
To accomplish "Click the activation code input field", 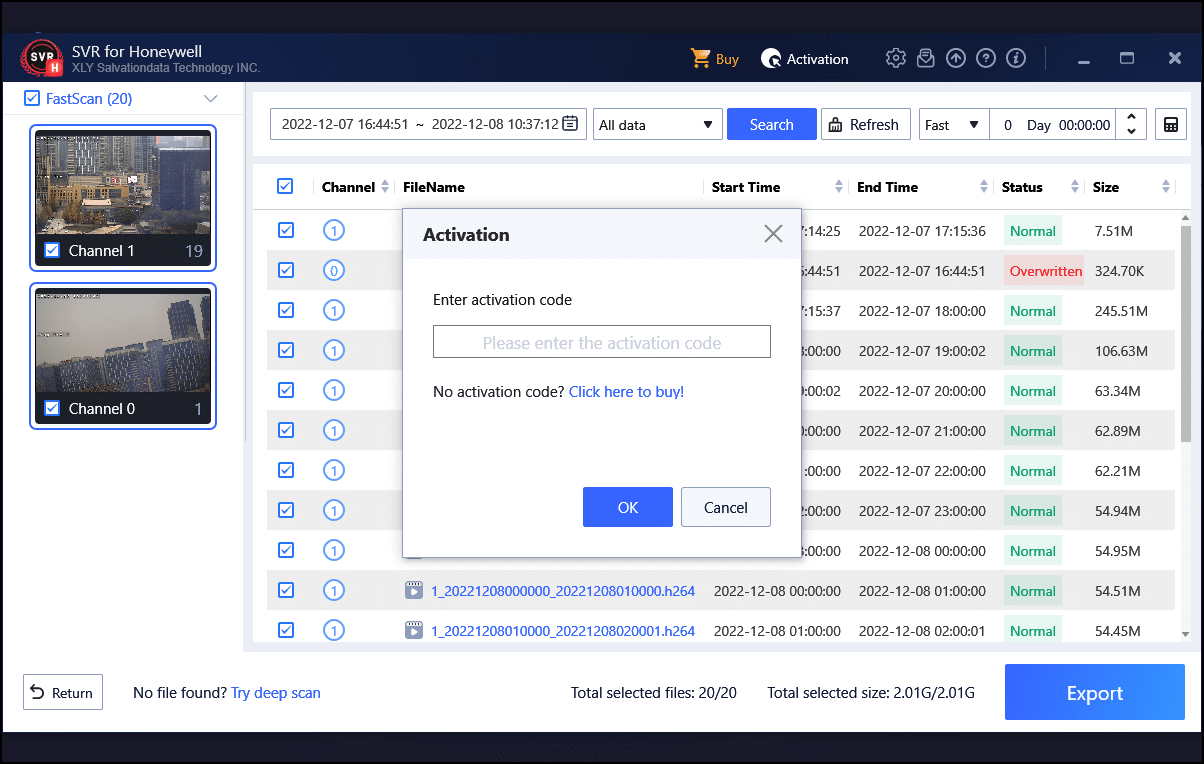I will pyautogui.click(x=601, y=342).
